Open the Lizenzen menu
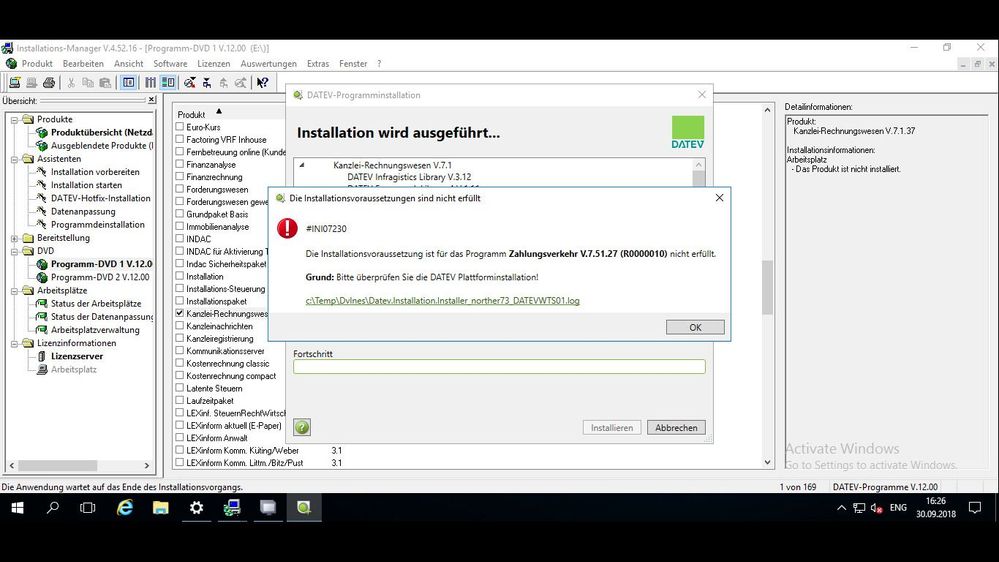This screenshot has height=562, width=999. [213, 64]
